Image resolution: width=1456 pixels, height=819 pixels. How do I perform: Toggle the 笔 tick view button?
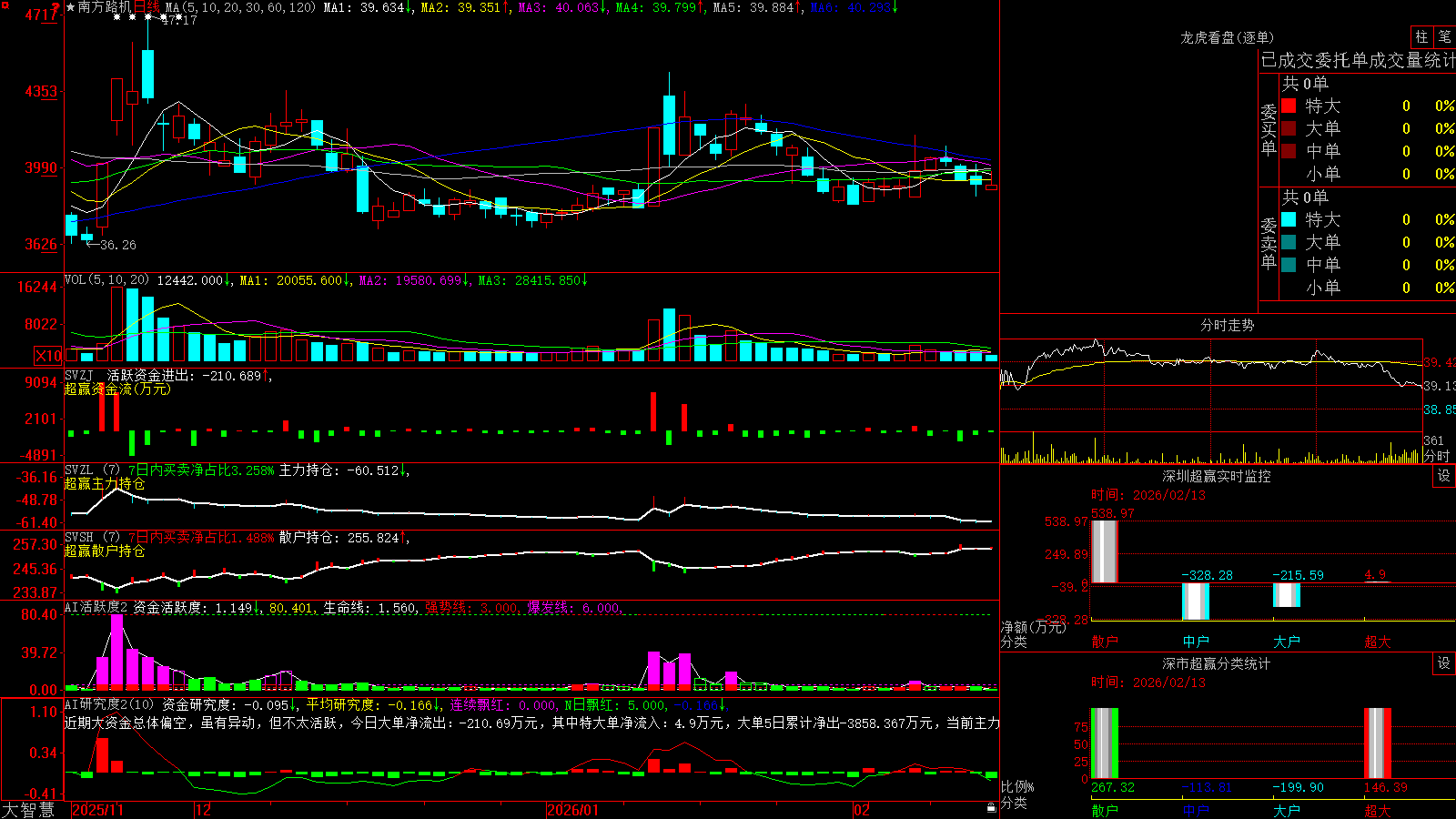tap(1445, 37)
